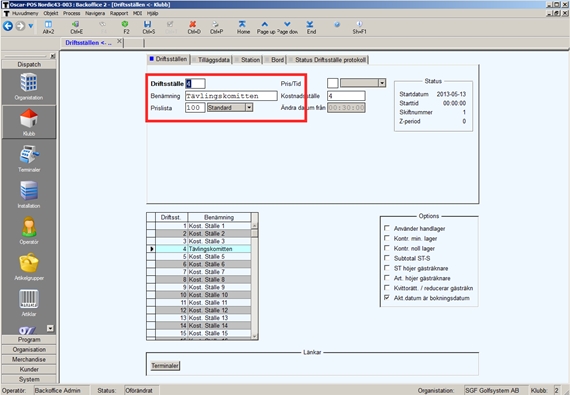Click the Home navigation icon
Image resolution: width=570 pixels, height=395 pixels.
pyautogui.click(x=243, y=27)
